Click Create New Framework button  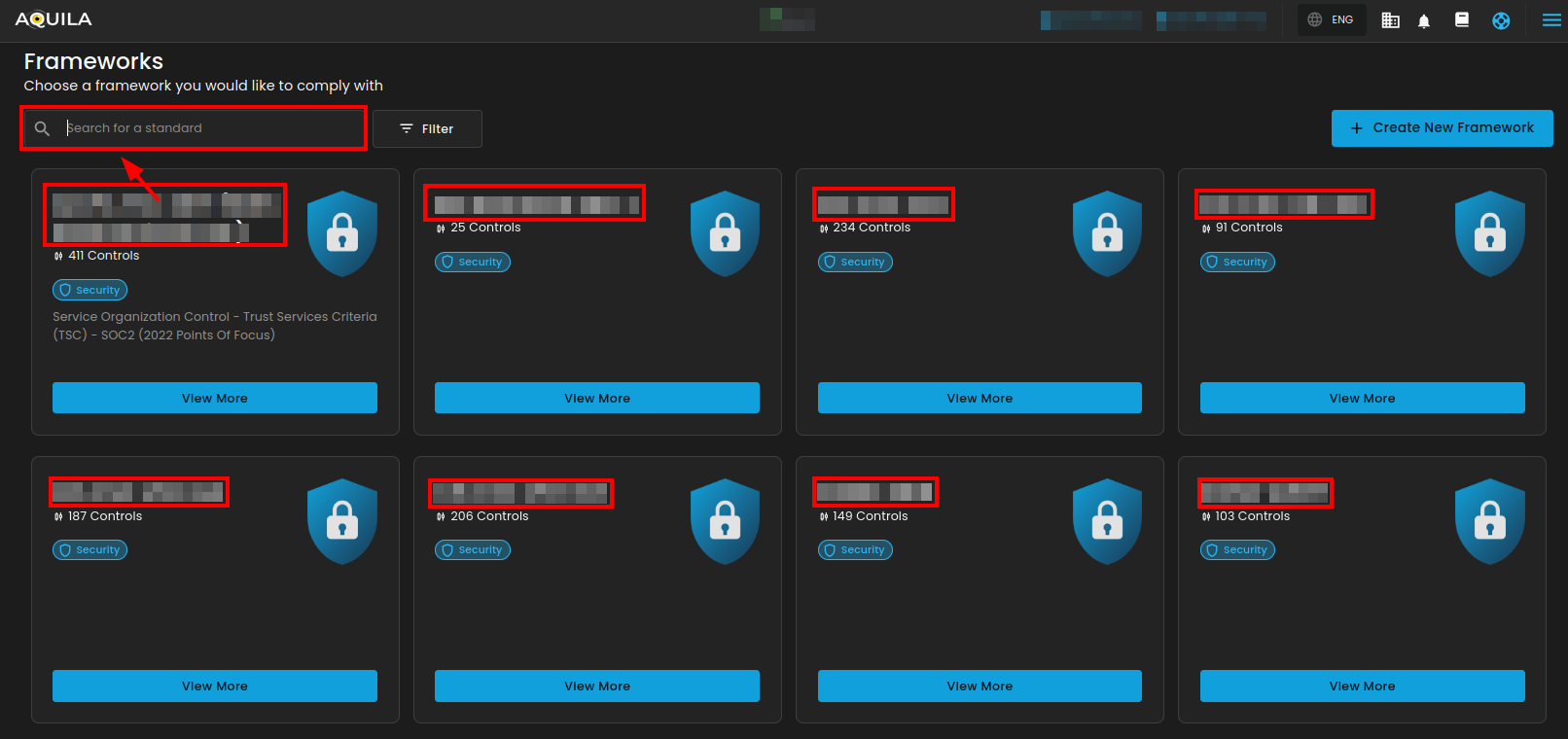pyautogui.click(x=1442, y=127)
